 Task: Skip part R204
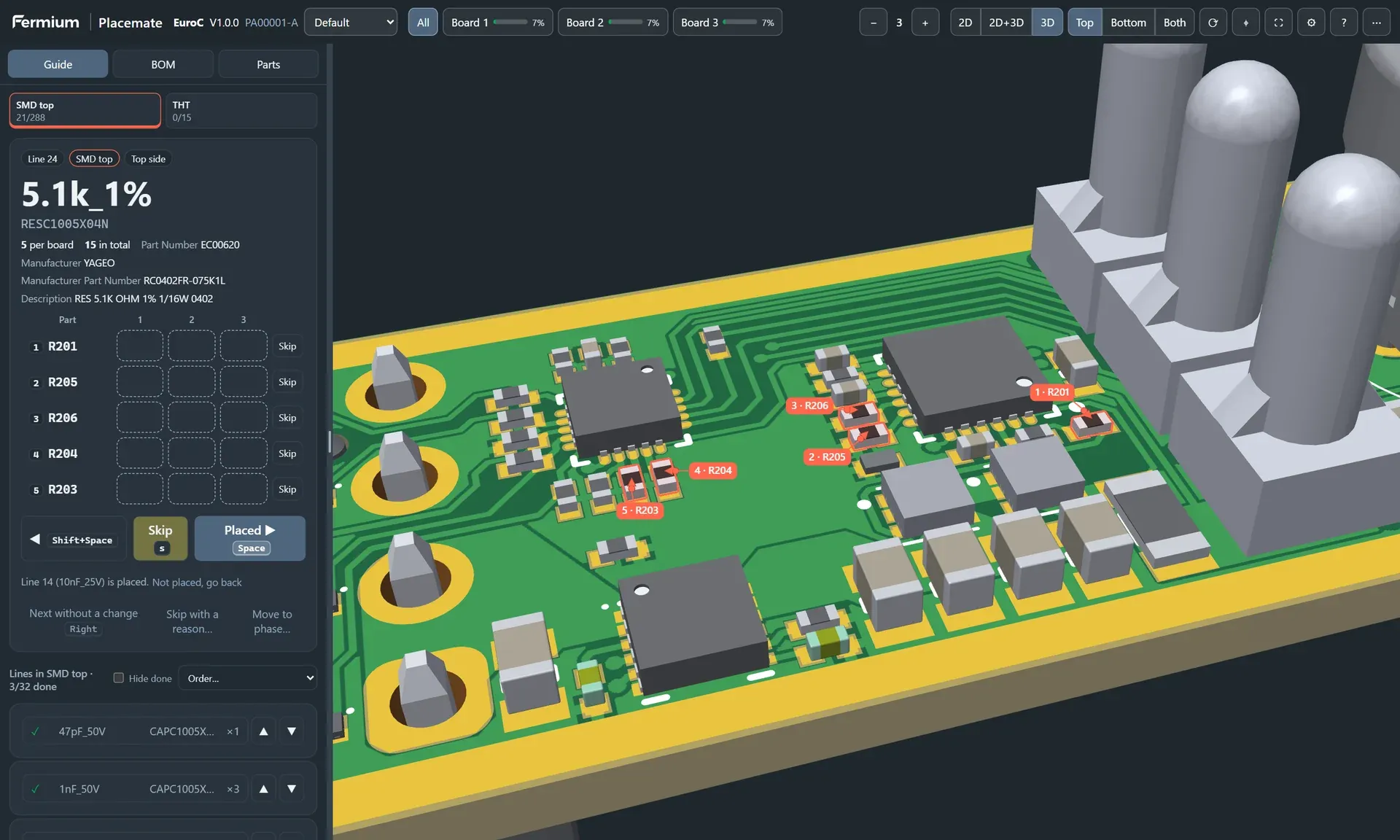(287, 453)
